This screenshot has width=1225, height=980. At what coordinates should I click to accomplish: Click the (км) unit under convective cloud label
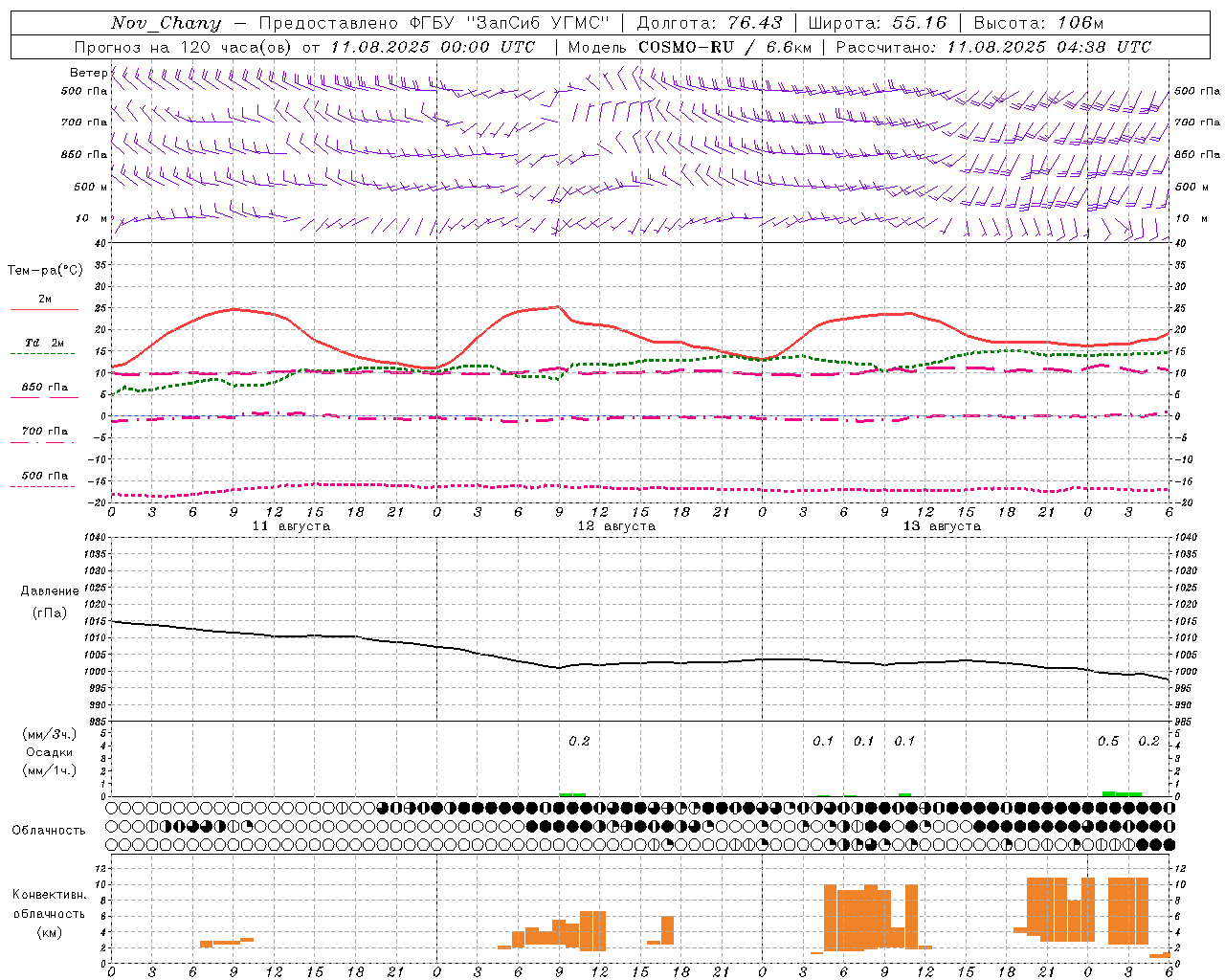tap(50, 932)
